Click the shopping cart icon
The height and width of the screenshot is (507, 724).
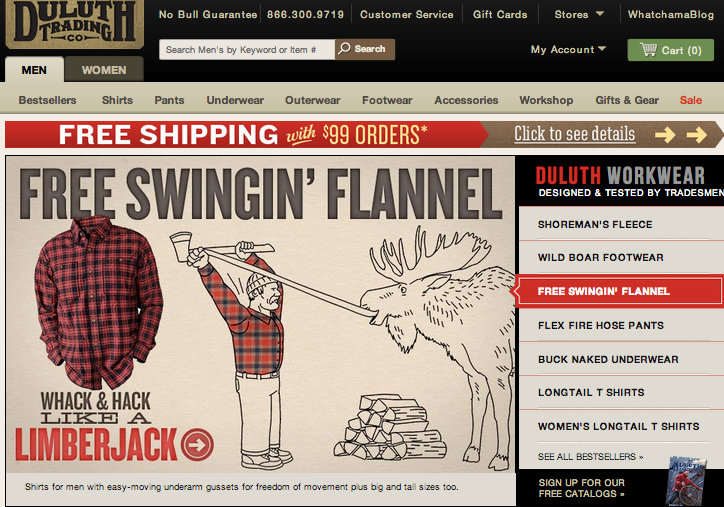[x=648, y=49]
